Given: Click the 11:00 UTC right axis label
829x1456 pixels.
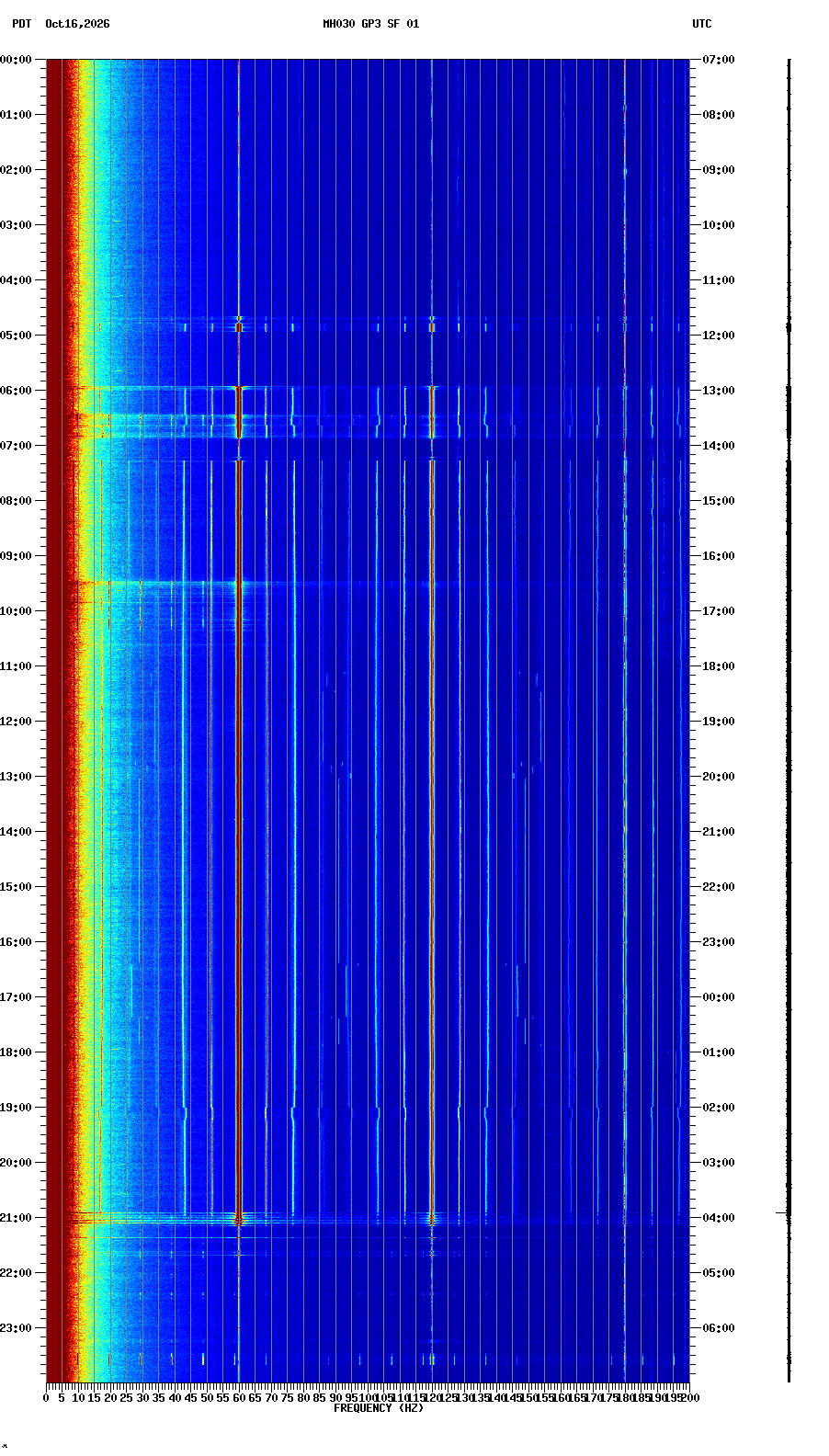Looking at the screenshot, I should (719, 280).
